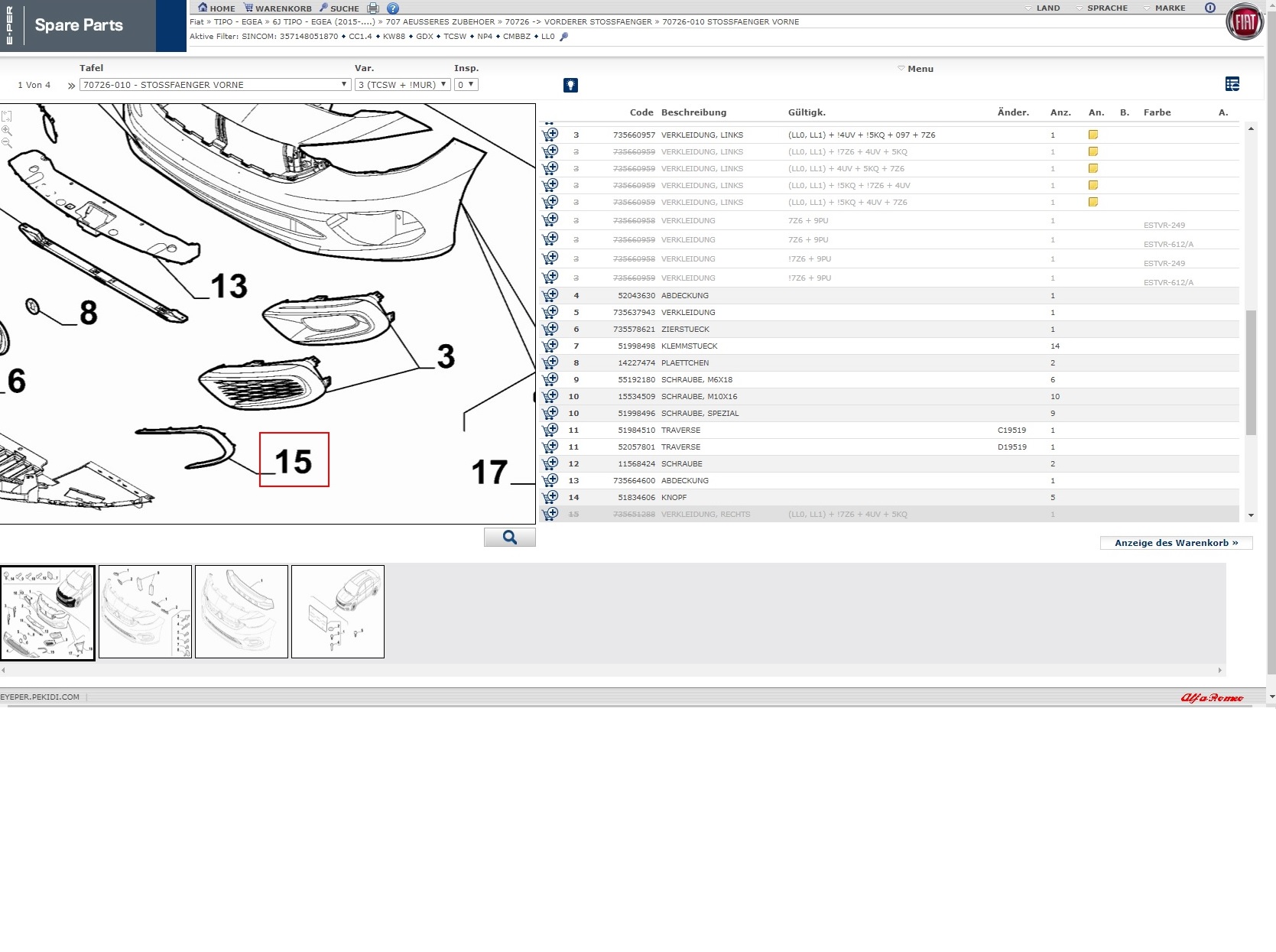Click the filter key icon after LL0
Image resolution: width=1276 pixels, height=952 pixels.
564,37
